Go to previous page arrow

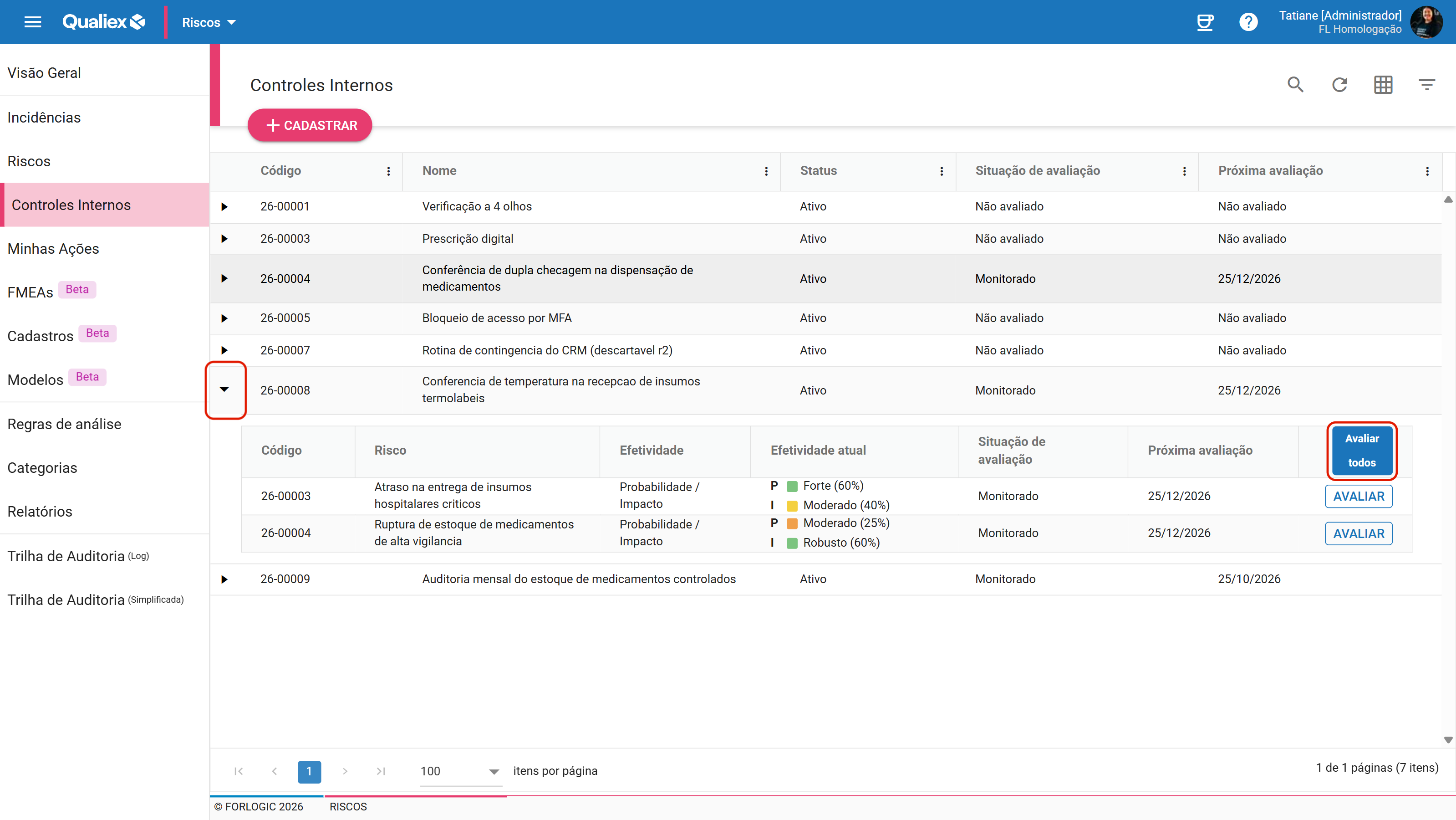tap(274, 771)
